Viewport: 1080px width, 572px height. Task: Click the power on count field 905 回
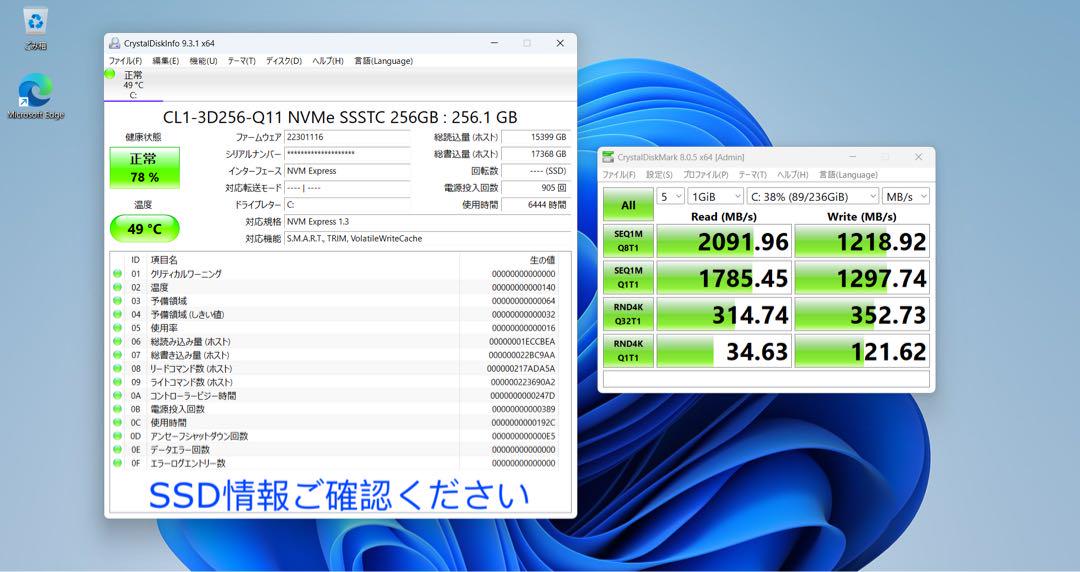point(536,187)
